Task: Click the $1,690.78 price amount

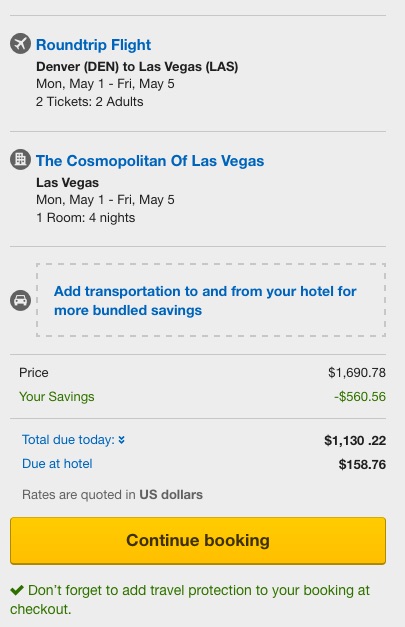Action: (357, 373)
